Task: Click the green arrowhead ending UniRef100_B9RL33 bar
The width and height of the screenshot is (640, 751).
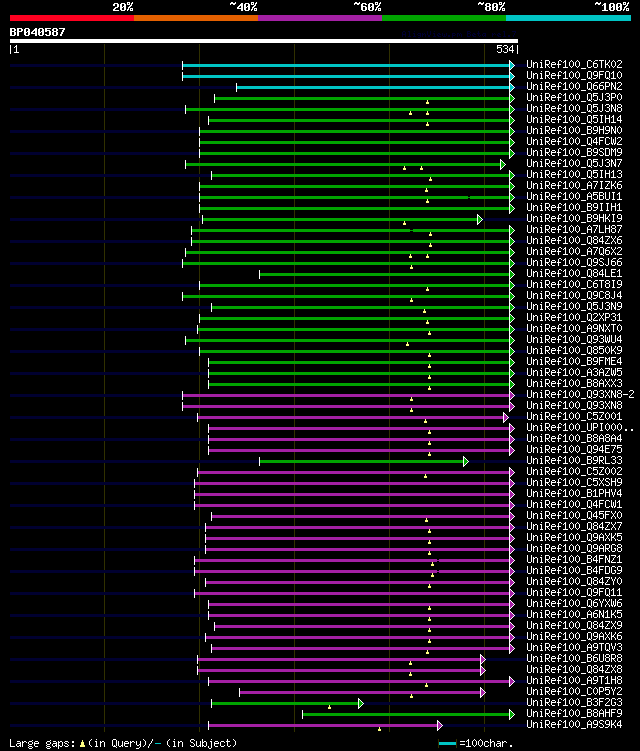Action: (466, 462)
